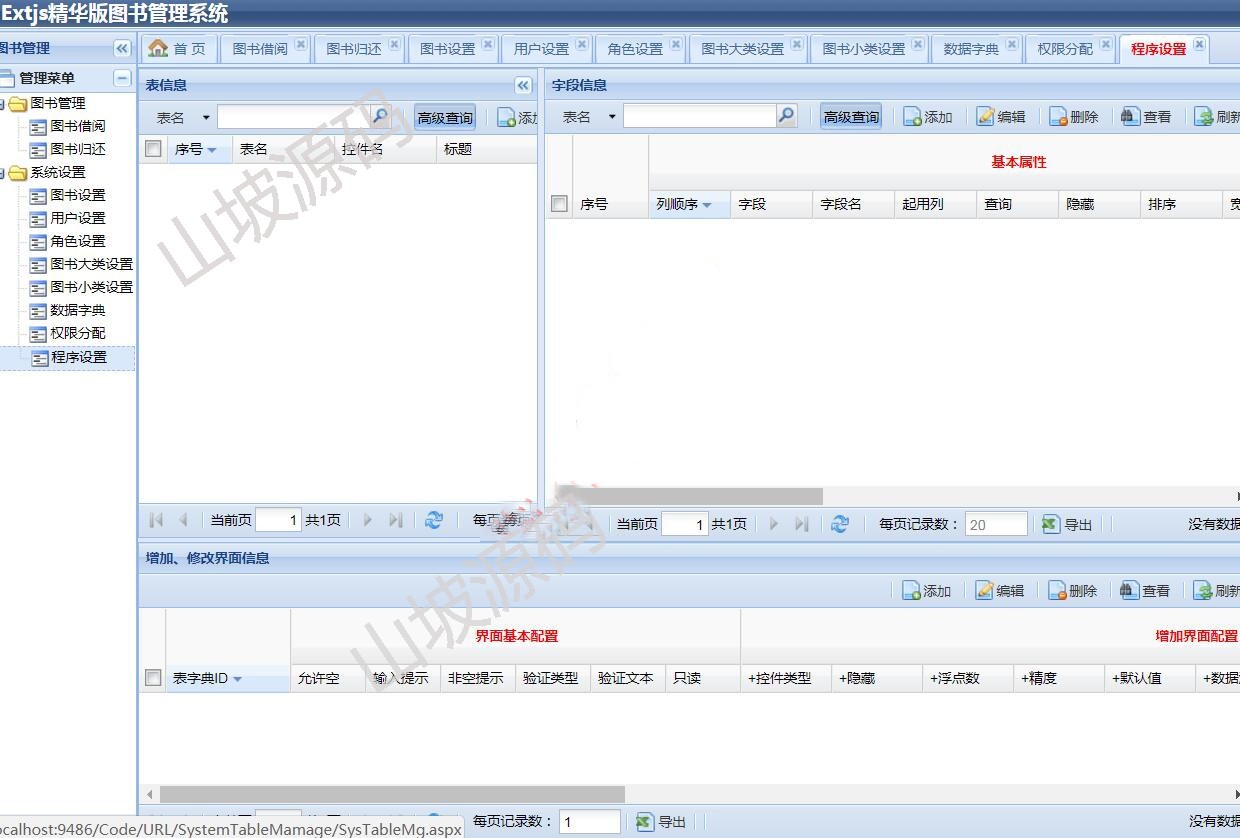Toggle select-all checkbox in 表信息 grid header
The width and height of the screenshot is (1240, 838).
click(x=153, y=149)
